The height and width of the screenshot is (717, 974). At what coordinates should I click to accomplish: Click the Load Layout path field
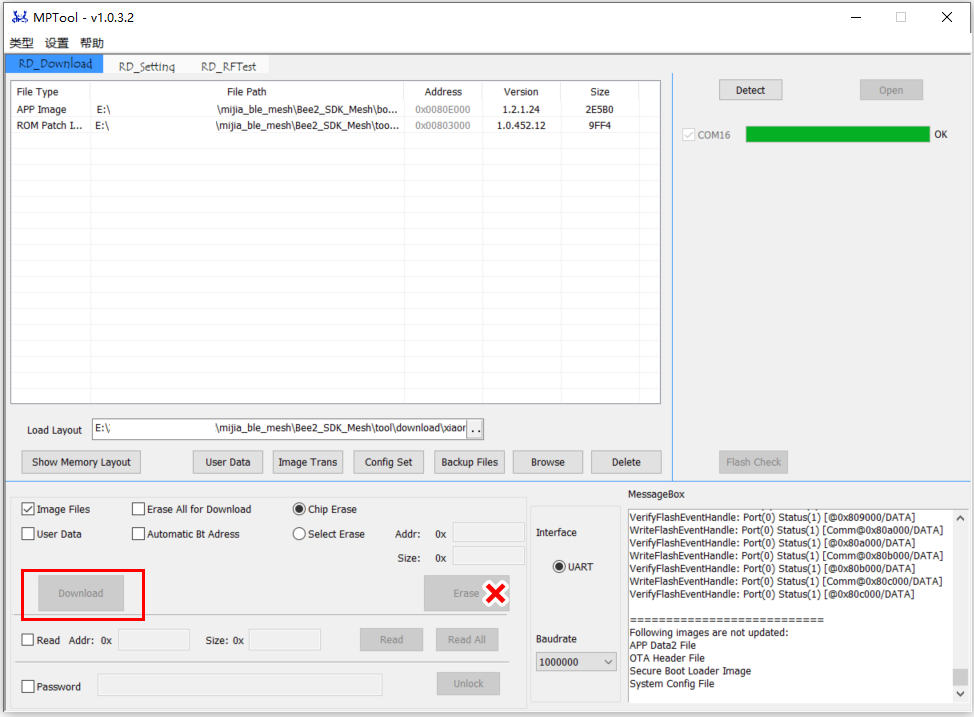click(x=280, y=429)
